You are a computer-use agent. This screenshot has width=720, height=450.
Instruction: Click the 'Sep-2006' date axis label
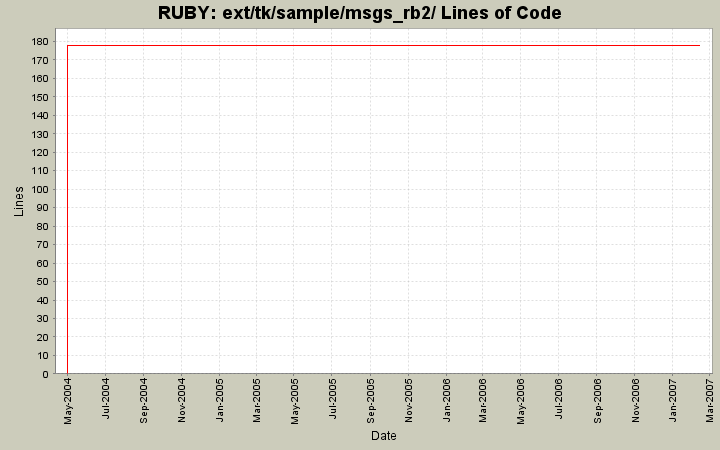coord(596,400)
